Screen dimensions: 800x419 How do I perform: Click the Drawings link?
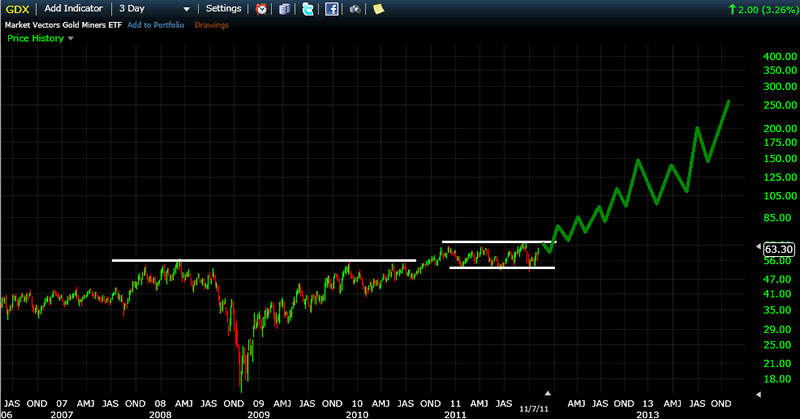pos(210,24)
